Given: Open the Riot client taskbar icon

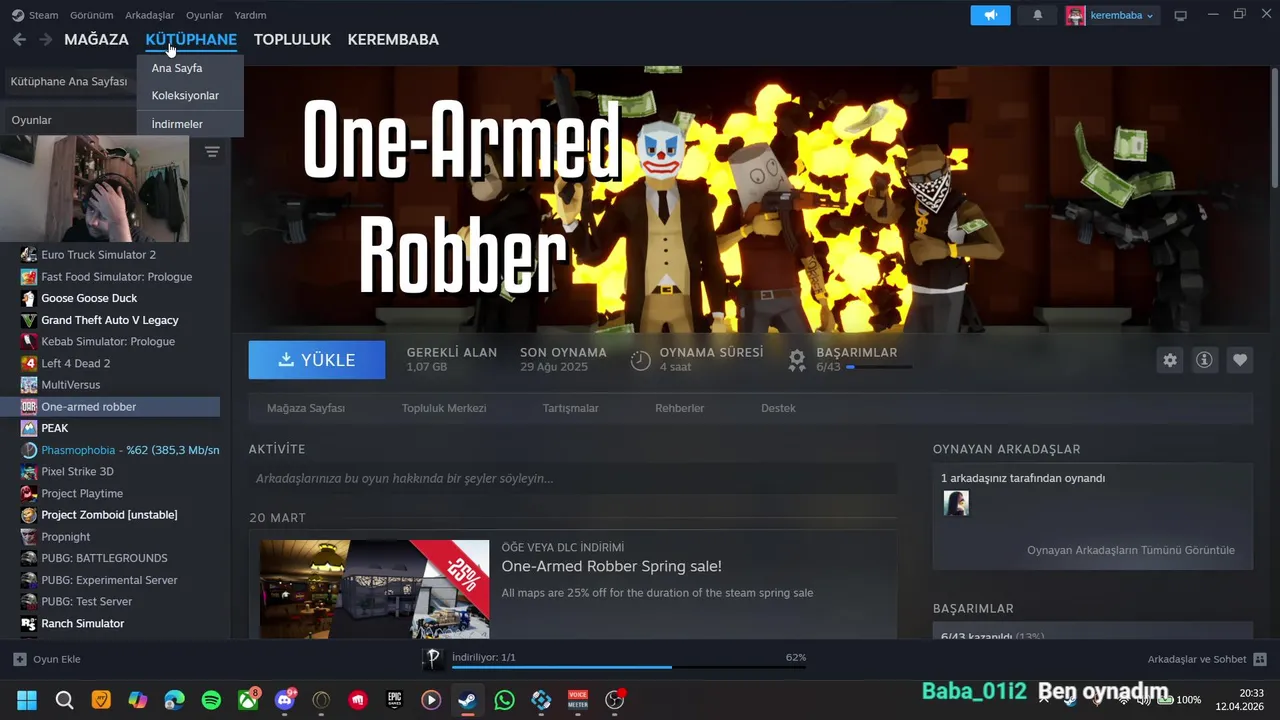Looking at the screenshot, I should [358, 700].
